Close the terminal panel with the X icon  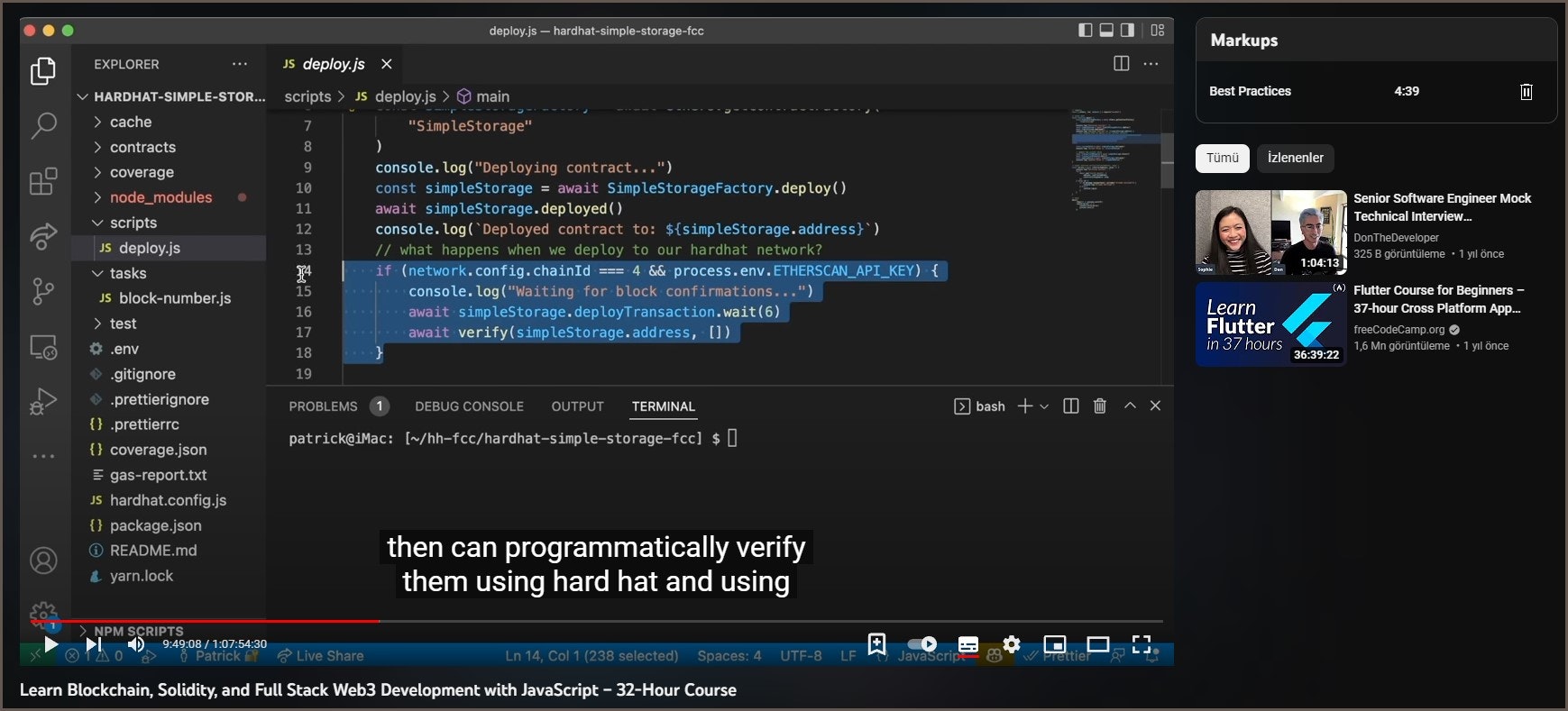1155,406
